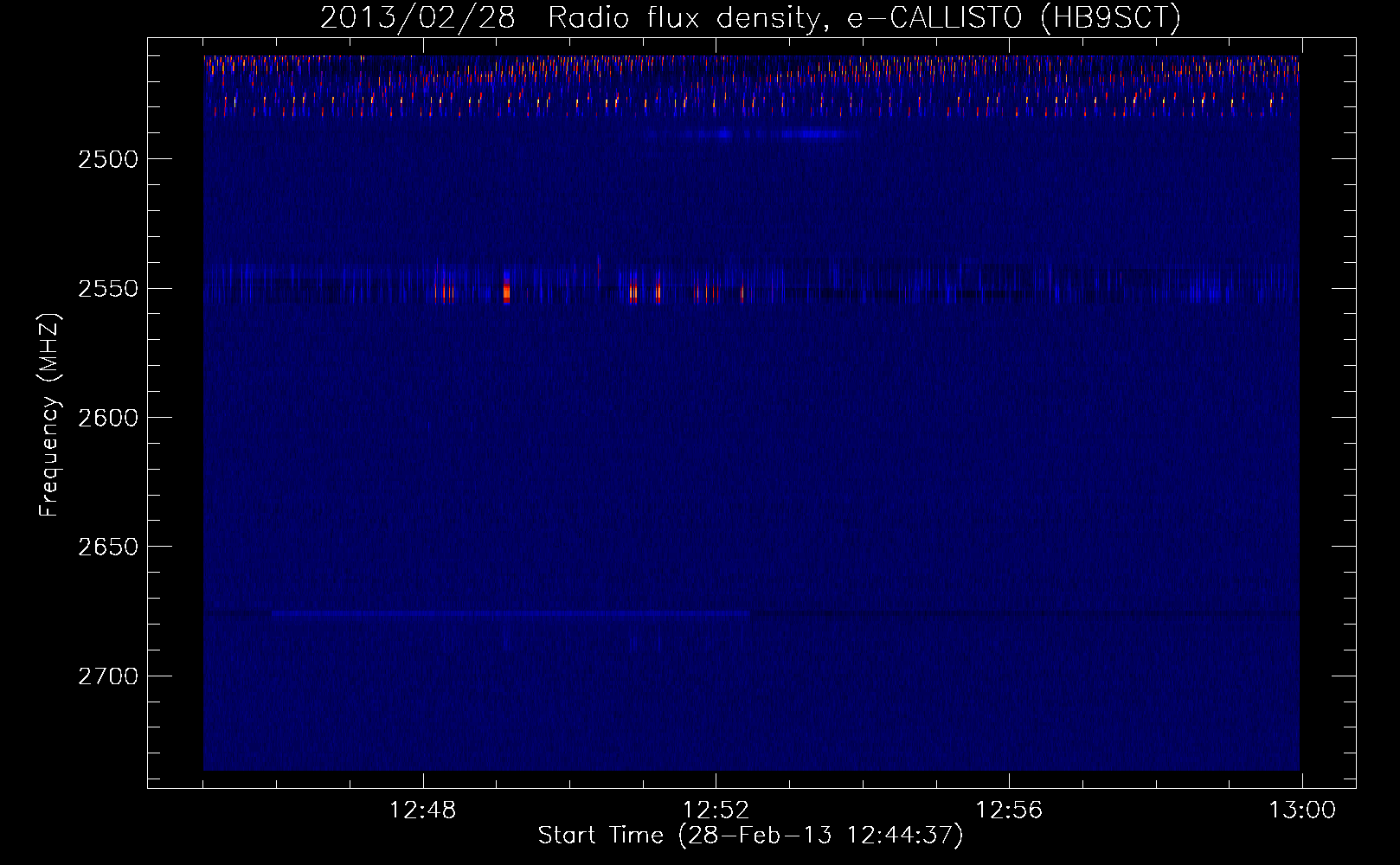Click the brightest red burst near 2550 MHz

(x=506, y=289)
